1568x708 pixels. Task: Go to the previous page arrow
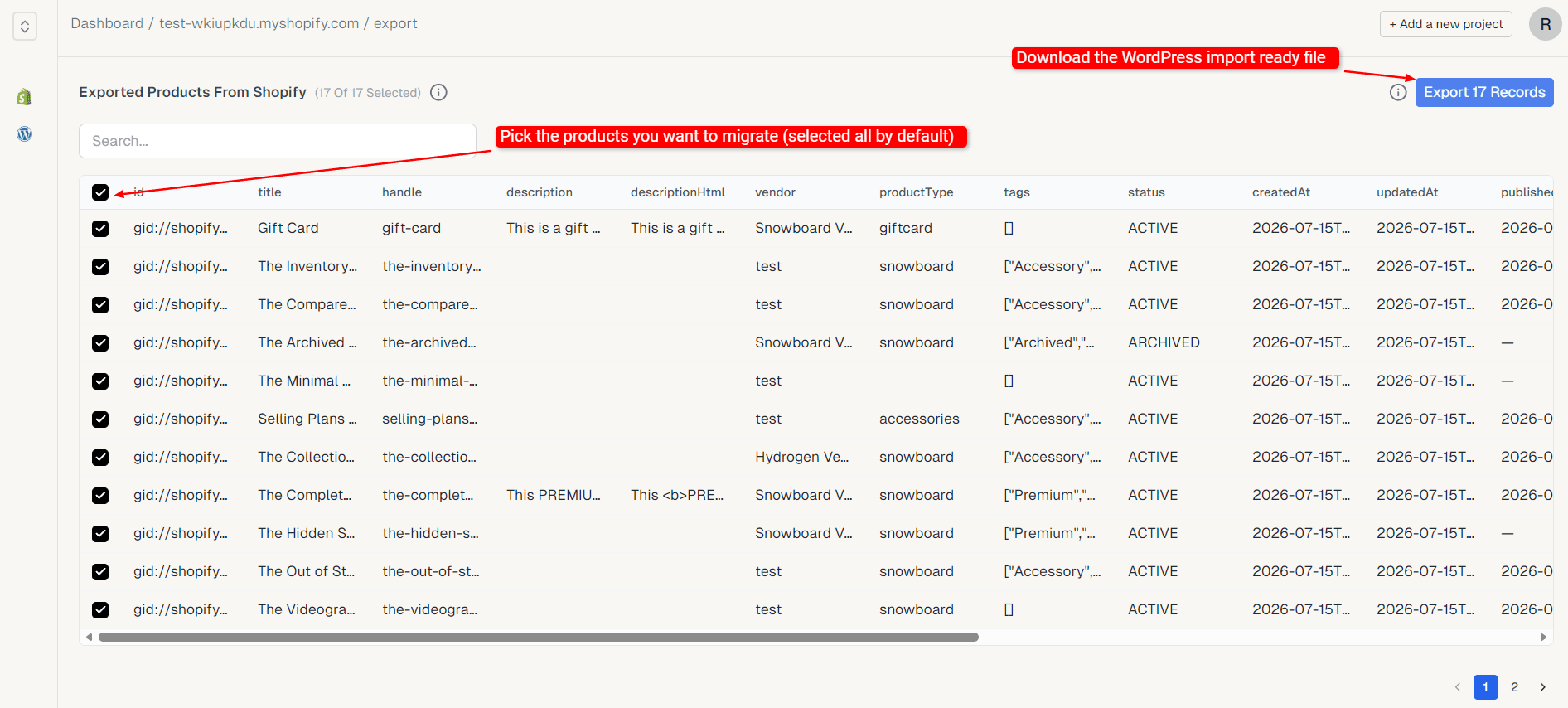pyautogui.click(x=1458, y=687)
